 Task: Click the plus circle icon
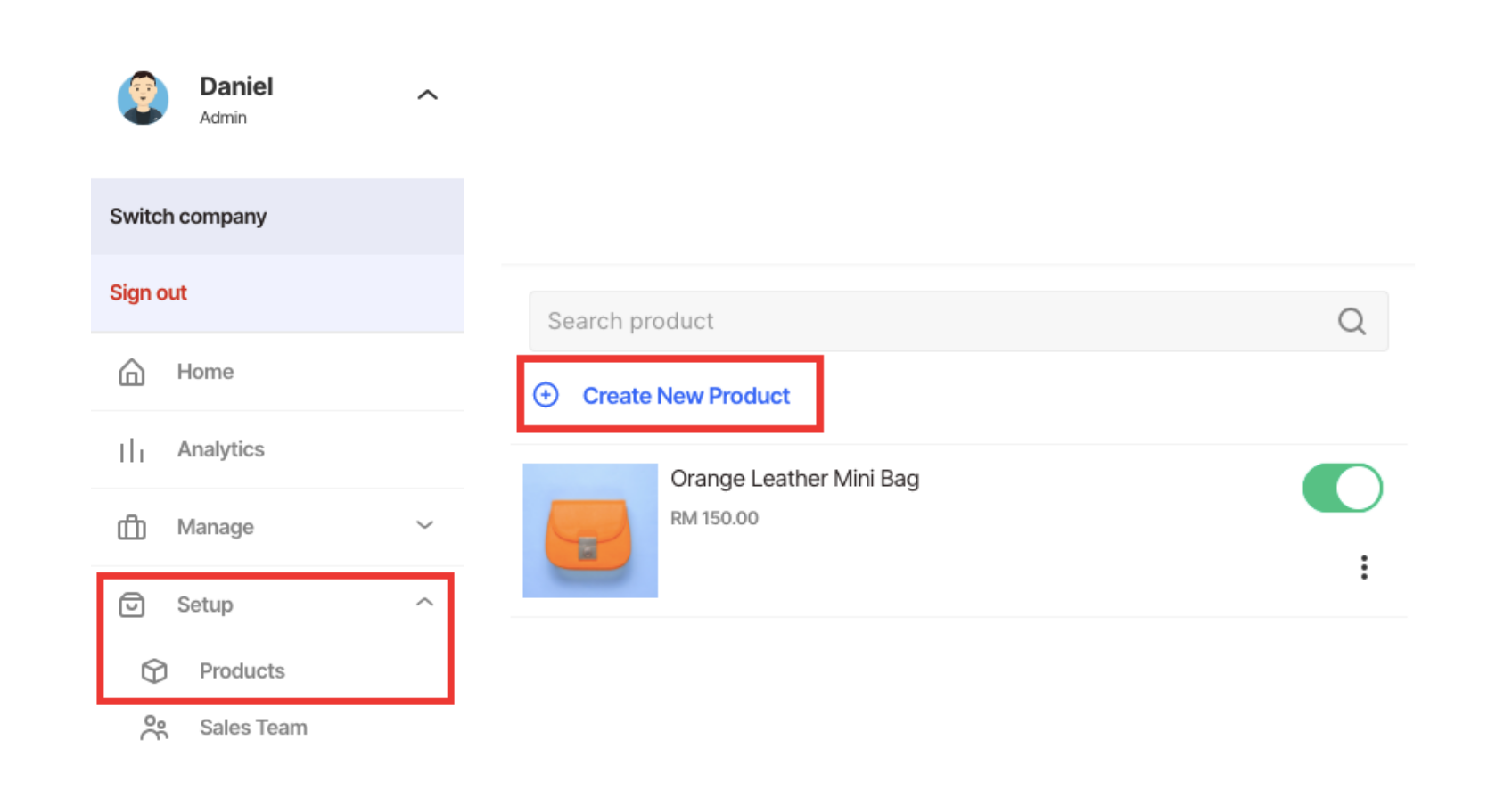(x=546, y=395)
